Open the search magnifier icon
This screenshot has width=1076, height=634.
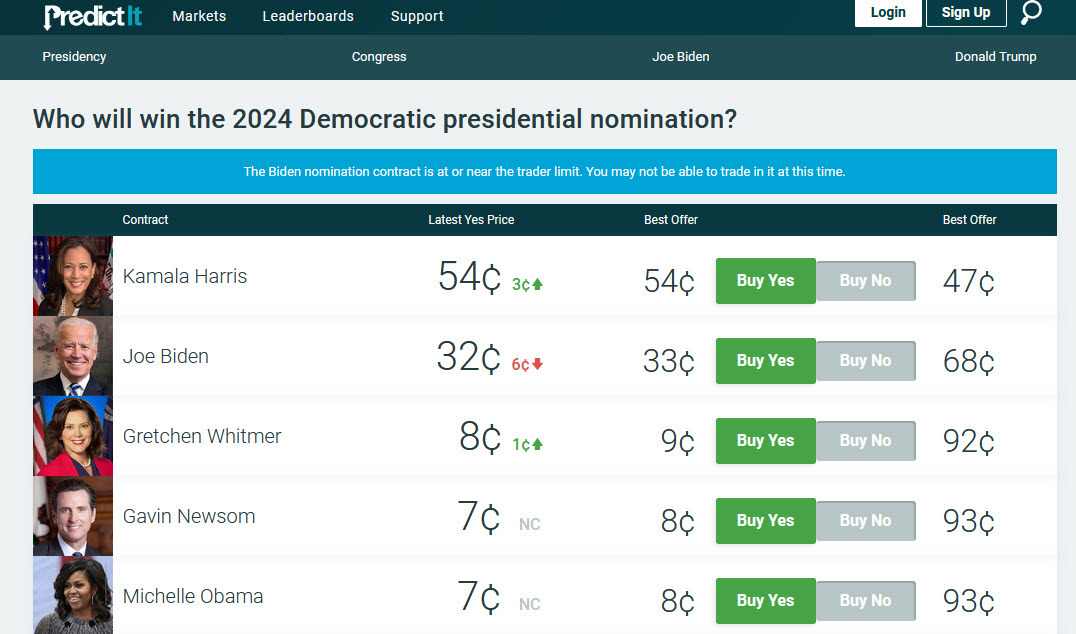pyautogui.click(x=1031, y=13)
